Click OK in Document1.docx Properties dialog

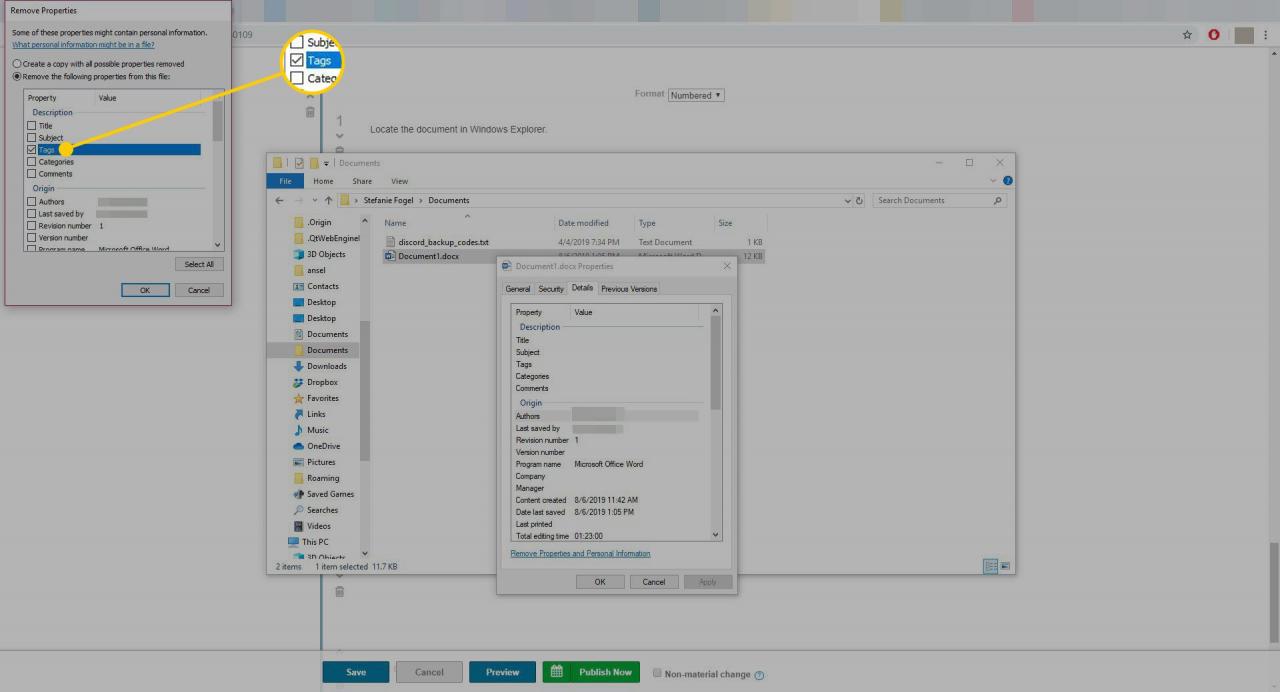(x=600, y=582)
